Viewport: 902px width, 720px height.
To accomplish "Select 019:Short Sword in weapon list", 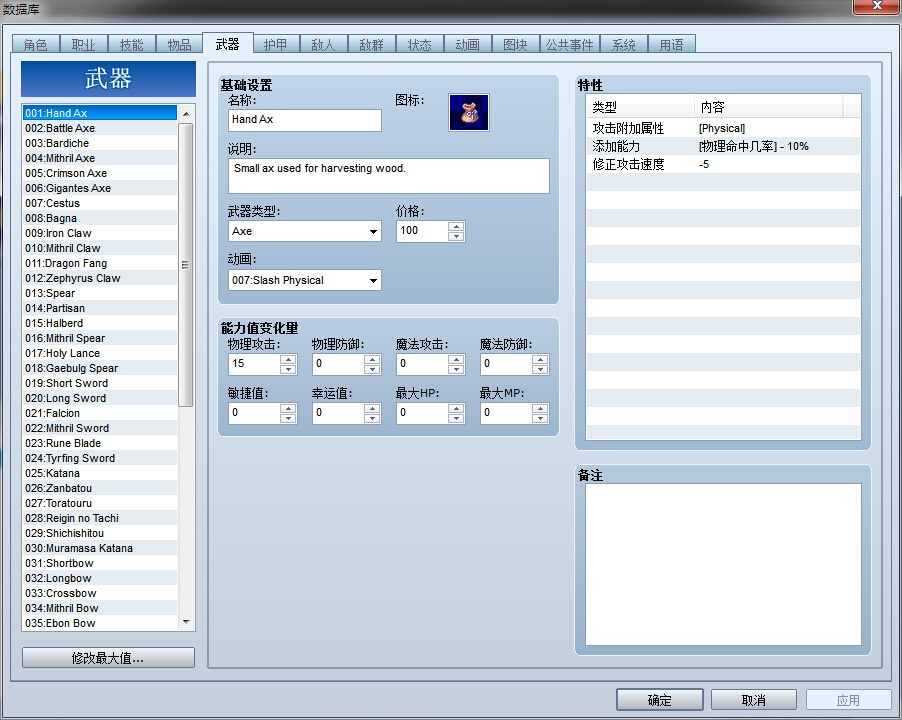I will pyautogui.click(x=100, y=383).
